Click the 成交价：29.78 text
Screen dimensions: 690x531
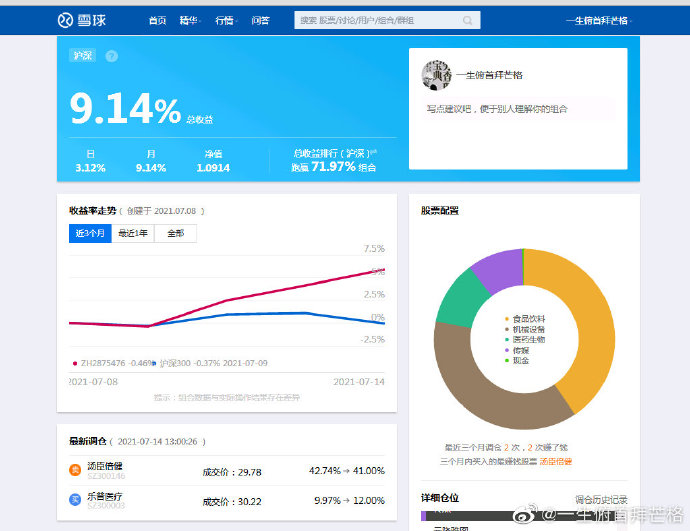(232, 472)
